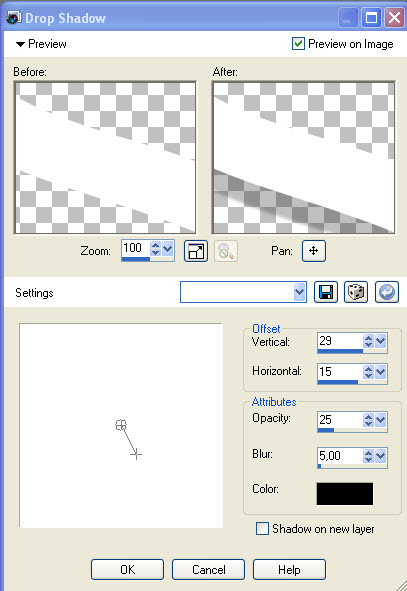Uncheck Preview on Image checkbox
The height and width of the screenshot is (591, 407).
[x=298, y=44]
